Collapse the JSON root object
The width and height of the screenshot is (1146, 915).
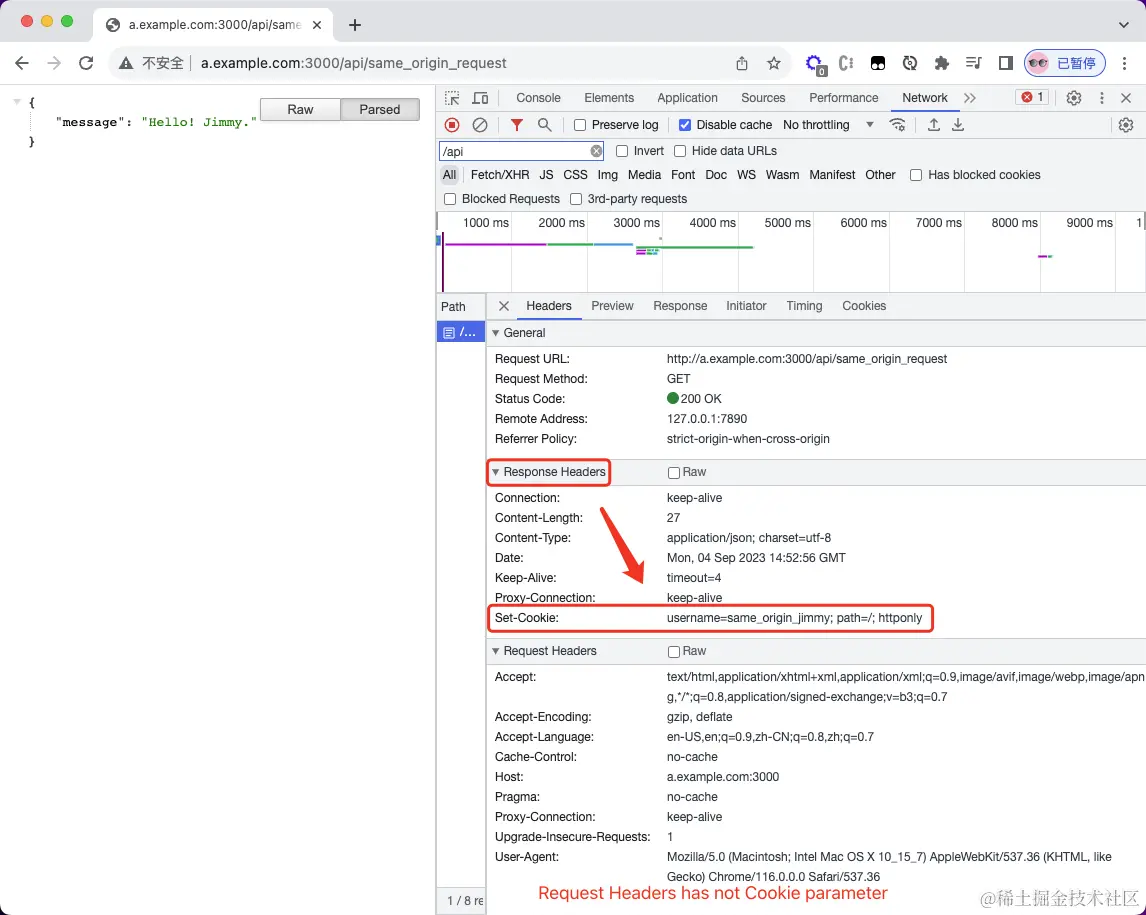[16, 102]
